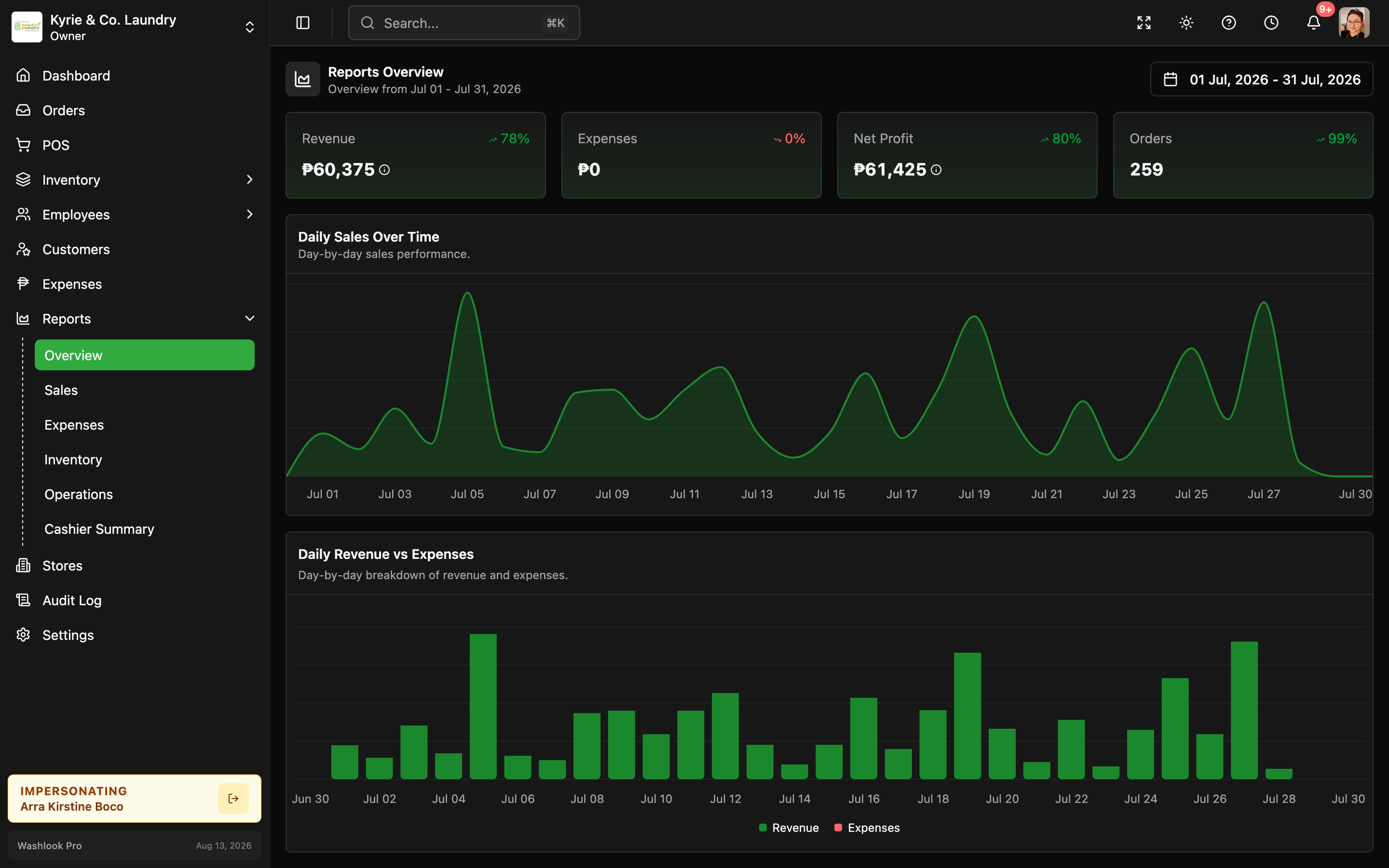The image size is (1389, 868).
Task: Select the Sales report subitem
Action: pos(145,391)
